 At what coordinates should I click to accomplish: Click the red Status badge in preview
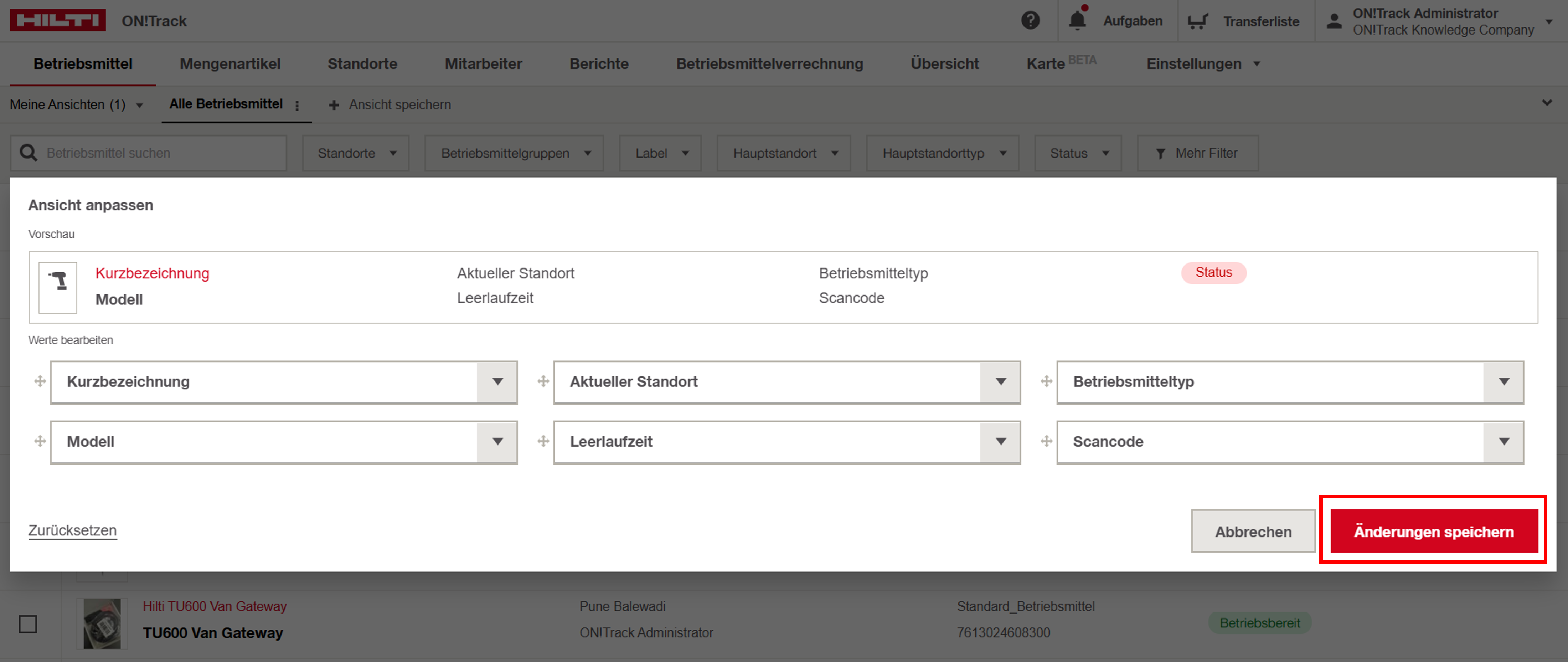pos(1213,273)
